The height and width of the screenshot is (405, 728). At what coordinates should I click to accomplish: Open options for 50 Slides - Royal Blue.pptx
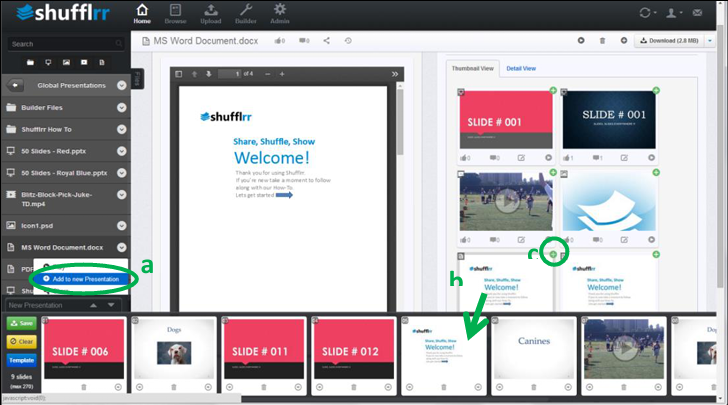click(122, 173)
